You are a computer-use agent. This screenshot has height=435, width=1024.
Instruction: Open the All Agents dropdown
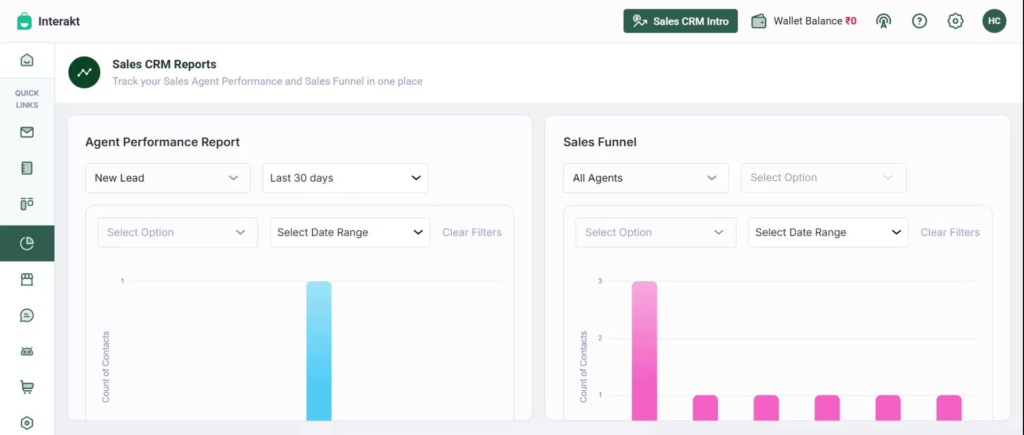pyautogui.click(x=646, y=178)
